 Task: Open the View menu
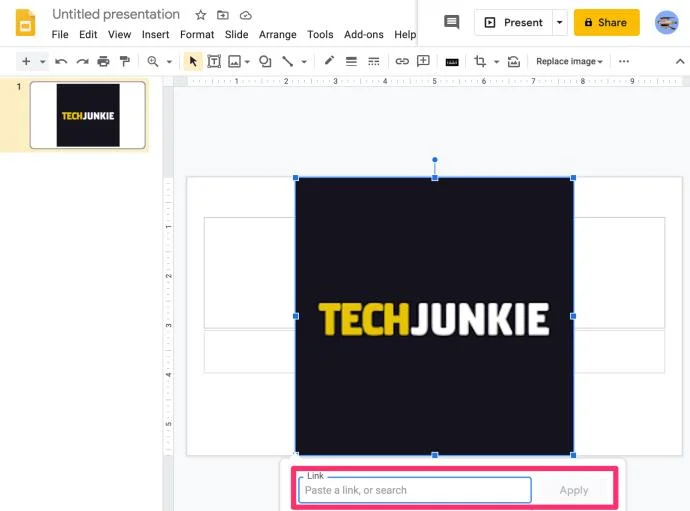coord(119,34)
